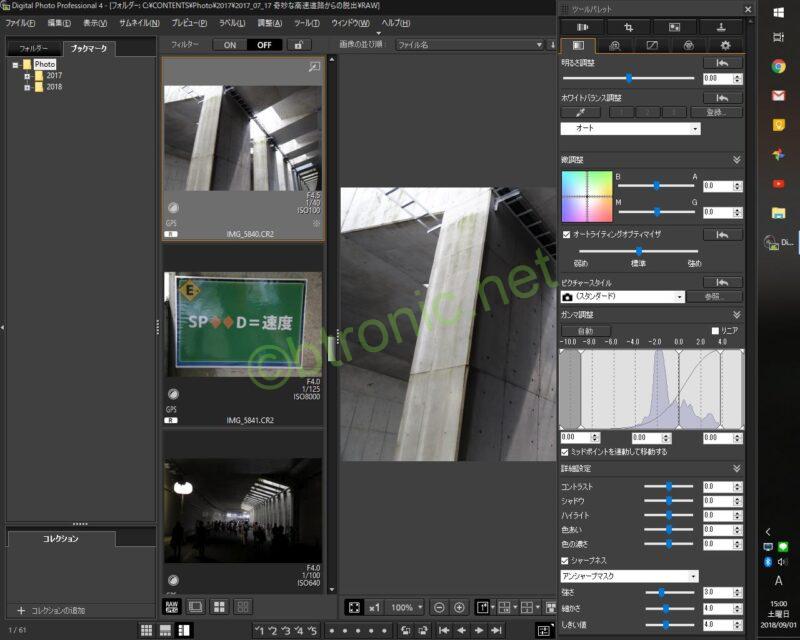Image resolution: width=800 pixels, height=640 pixels.
Task: Open the color adjustment circles palette
Action: click(688, 45)
